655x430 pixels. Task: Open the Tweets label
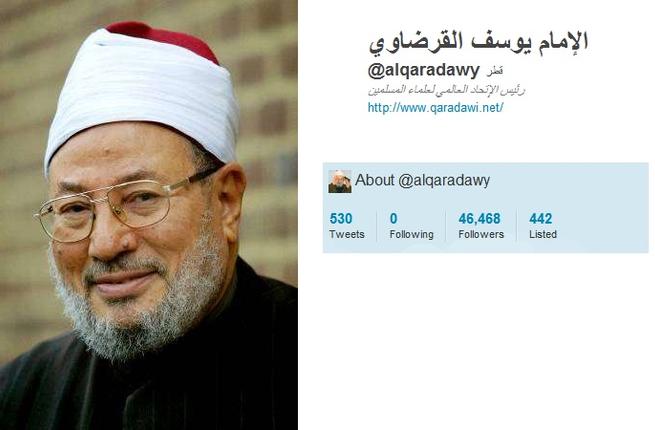click(x=347, y=234)
